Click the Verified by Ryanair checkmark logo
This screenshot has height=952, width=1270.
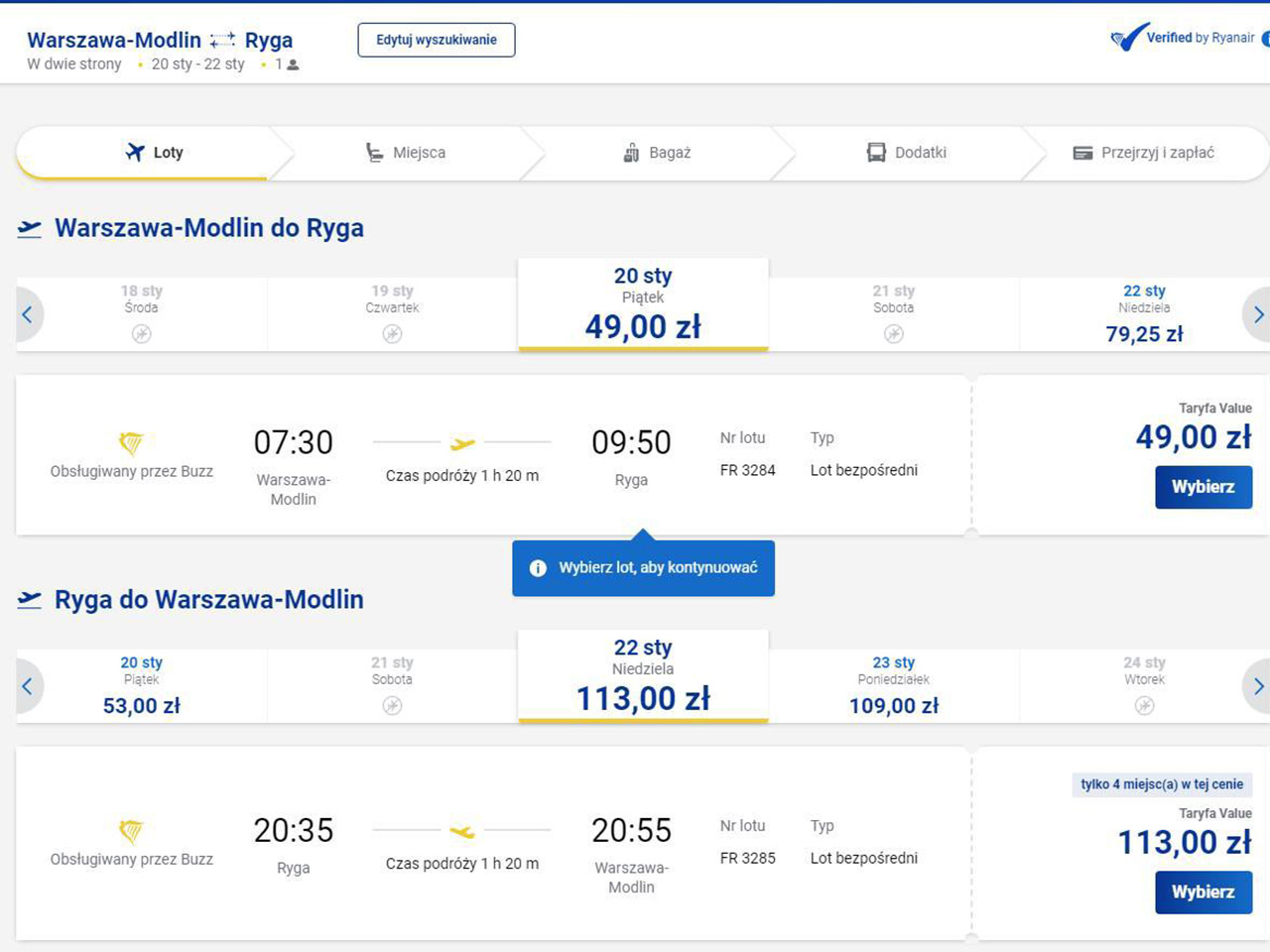click(1129, 38)
